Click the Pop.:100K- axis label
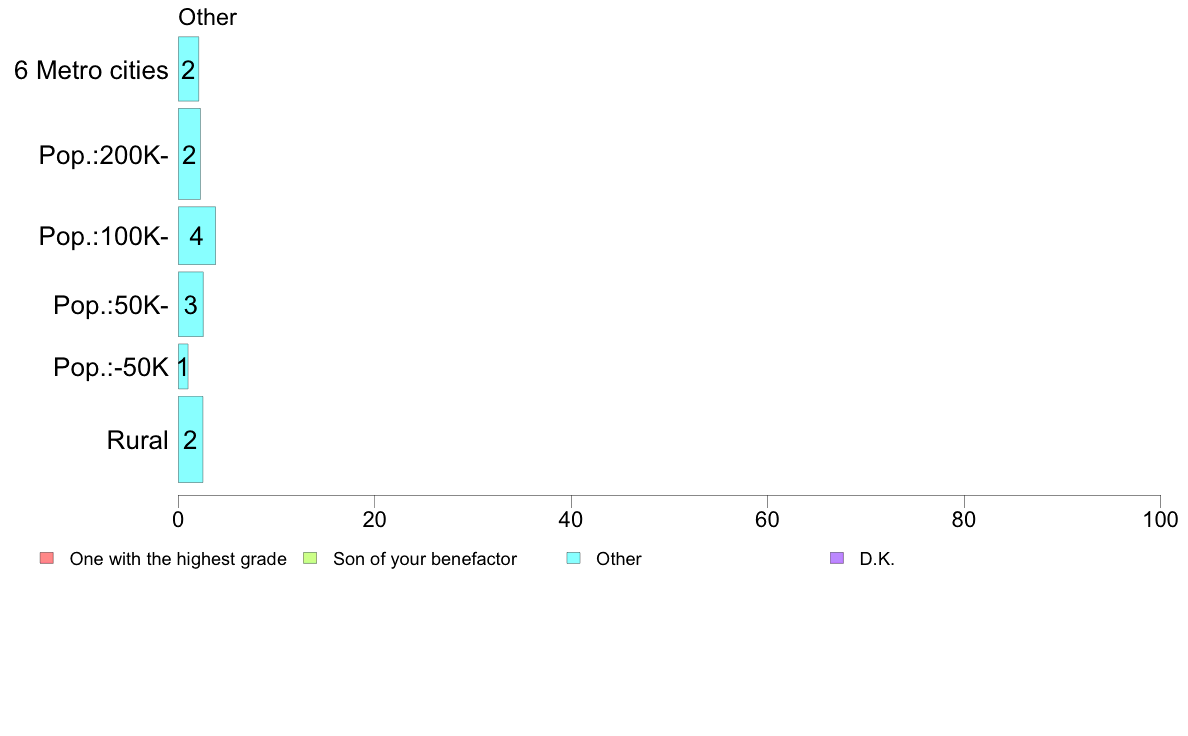Viewport: 1188px width, 736px height. coord(104,236)
